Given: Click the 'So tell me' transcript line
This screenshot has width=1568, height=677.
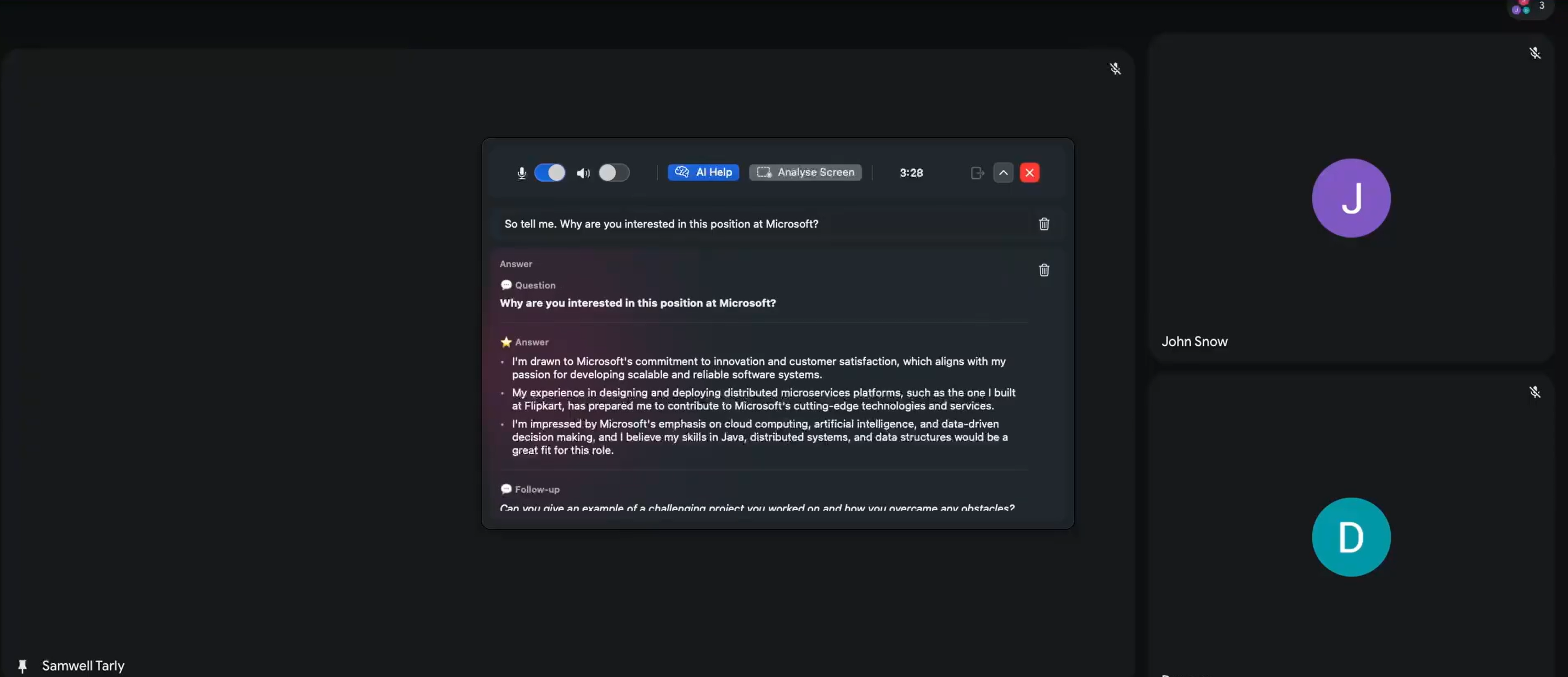Looking at the screenshot, I should (661, 224).
